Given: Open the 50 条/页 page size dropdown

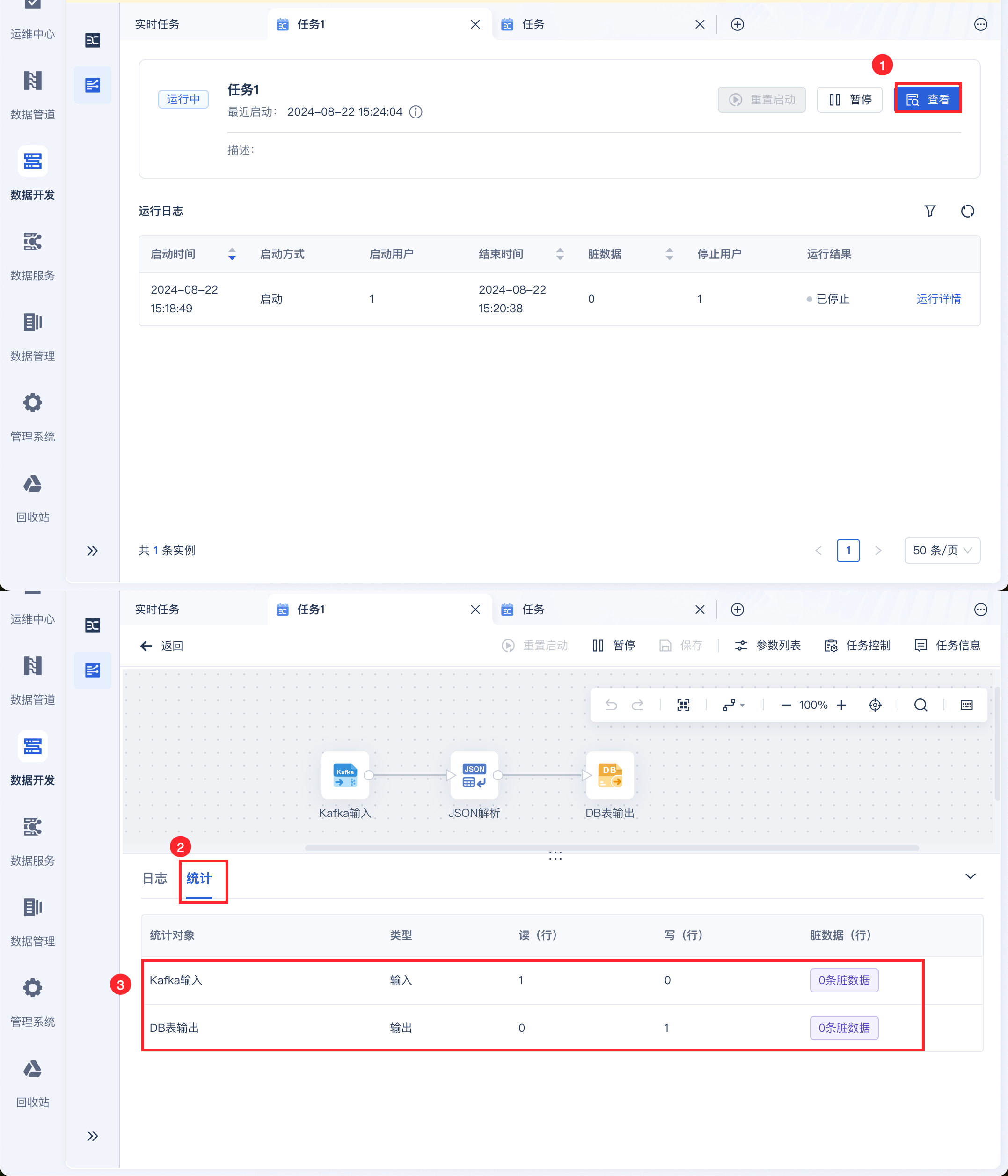Looking at the screenshot, I should (942, 551).
